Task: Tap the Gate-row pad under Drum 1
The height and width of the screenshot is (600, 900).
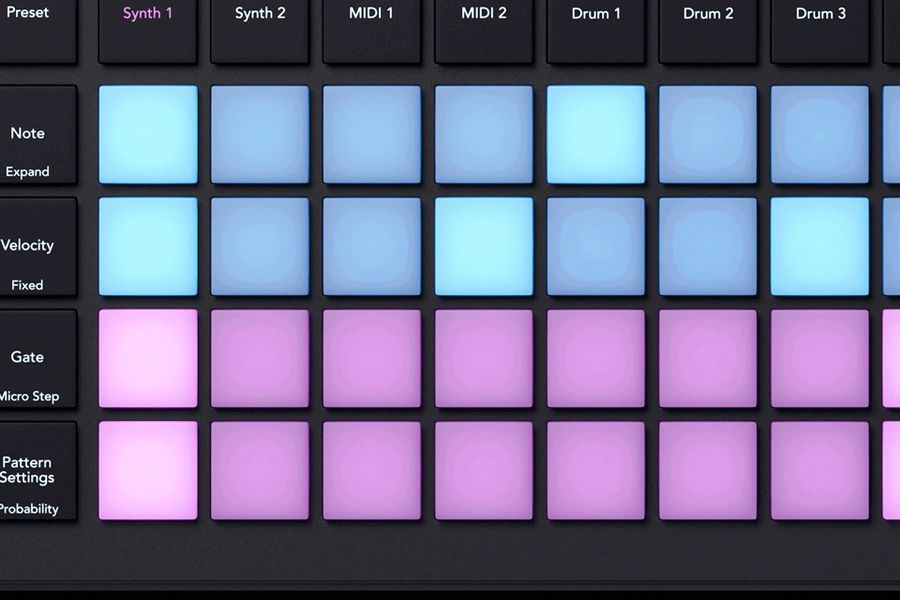Action: click(x=596, y=358)
